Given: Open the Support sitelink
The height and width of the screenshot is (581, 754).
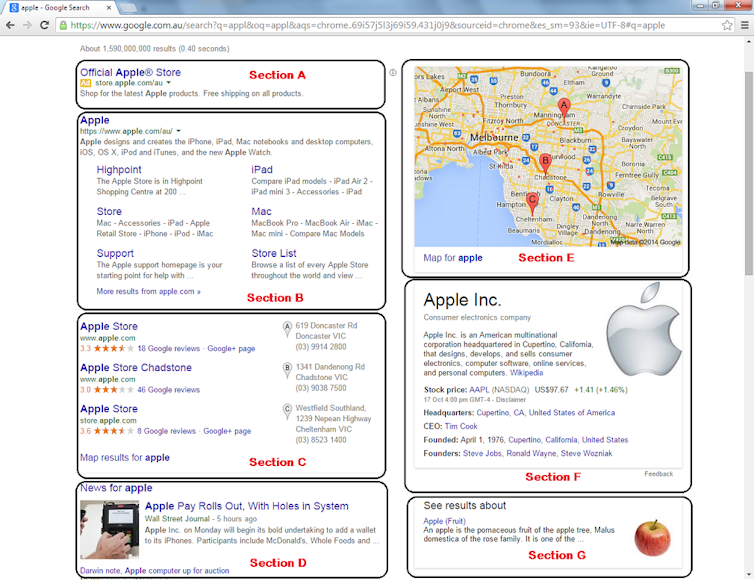Looking at the screenshot, I should pos(115,253).
